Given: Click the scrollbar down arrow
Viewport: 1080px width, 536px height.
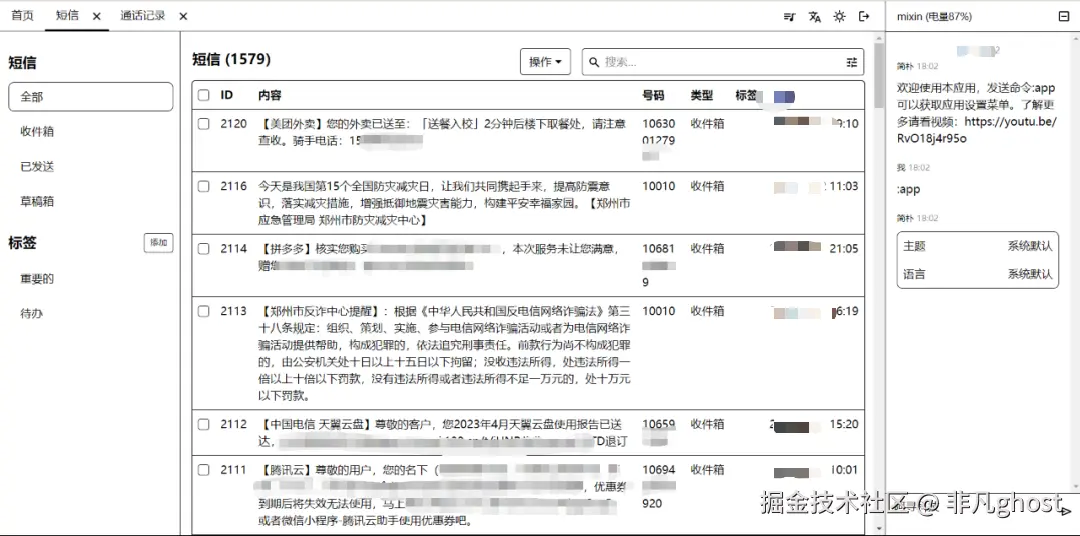Looking at the screenshot, I should [879, 529].
